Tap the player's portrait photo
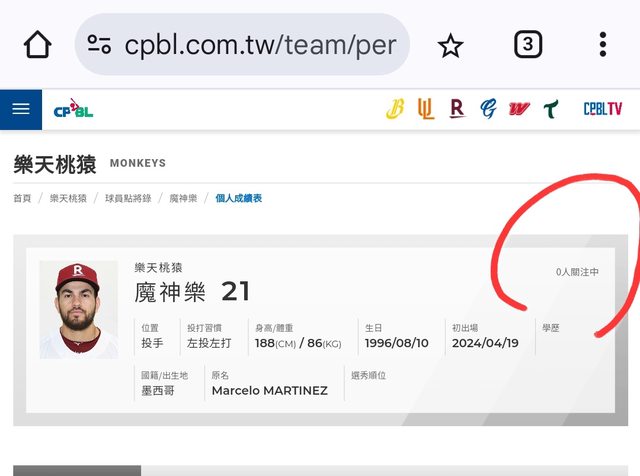The height and width of the screenshot is (476, 640). [79, 310]
